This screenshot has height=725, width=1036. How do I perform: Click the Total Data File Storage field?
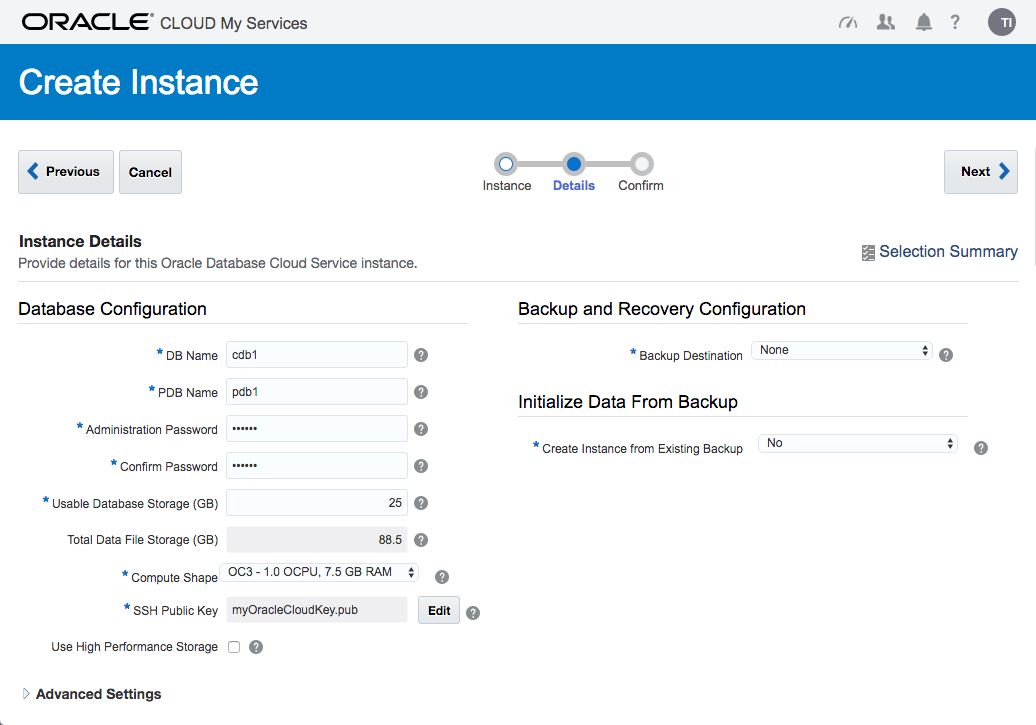316,540
